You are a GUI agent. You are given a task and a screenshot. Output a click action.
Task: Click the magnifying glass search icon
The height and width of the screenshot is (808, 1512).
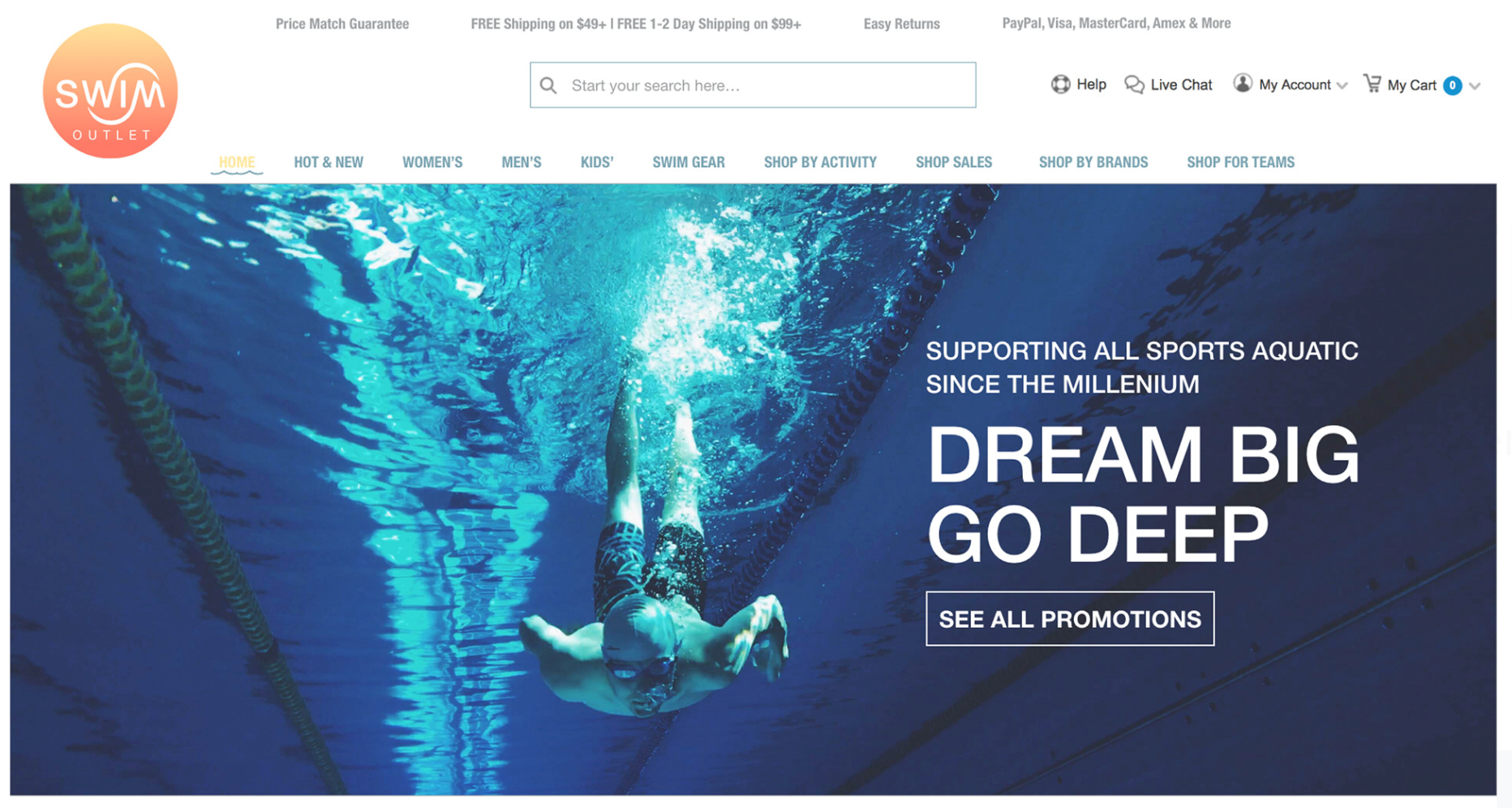[548, 85]
